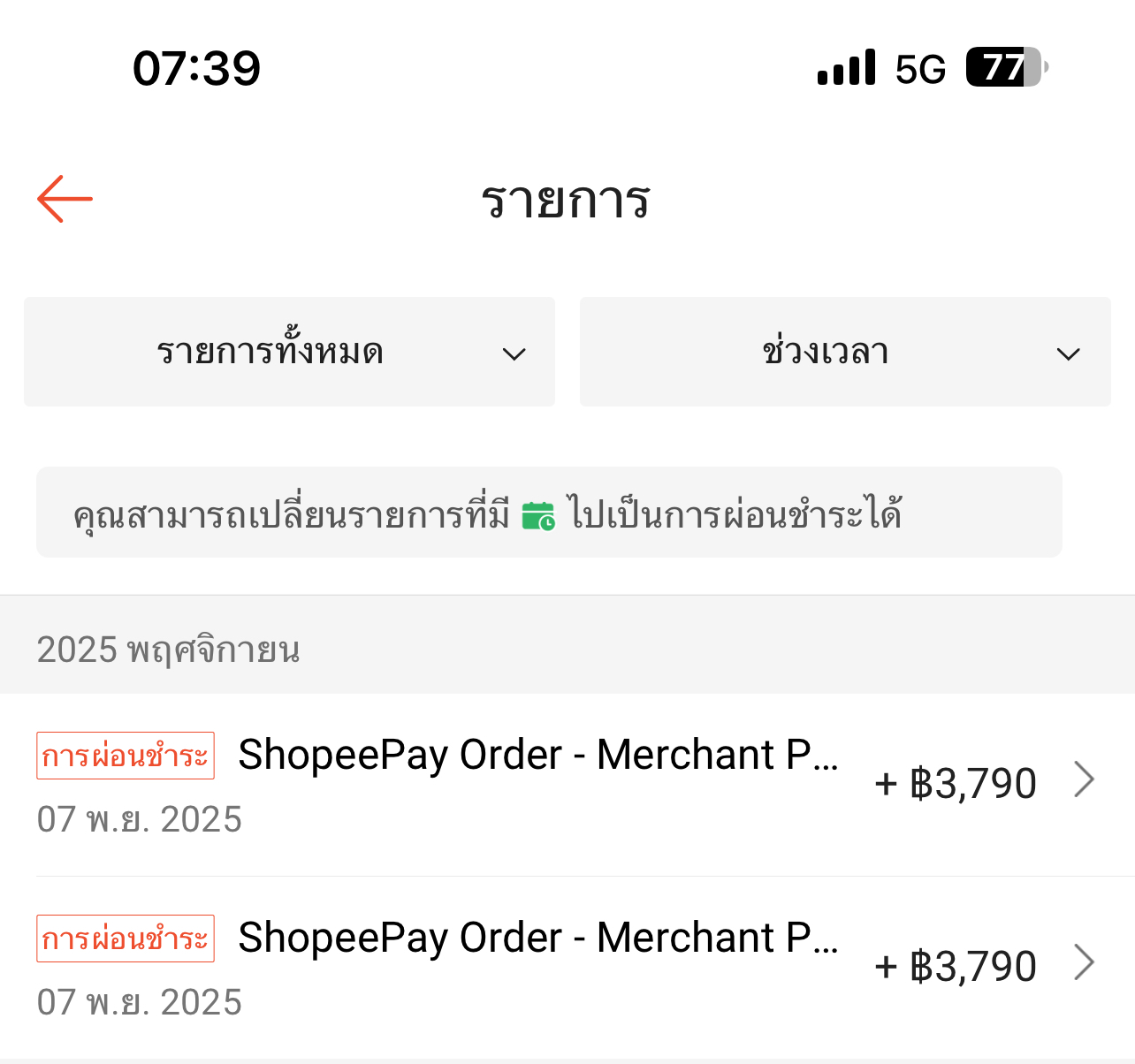Open the รายการทั้งหมด filter dropdown
The image size is (1135, 1064).
(x=289, y=352)
